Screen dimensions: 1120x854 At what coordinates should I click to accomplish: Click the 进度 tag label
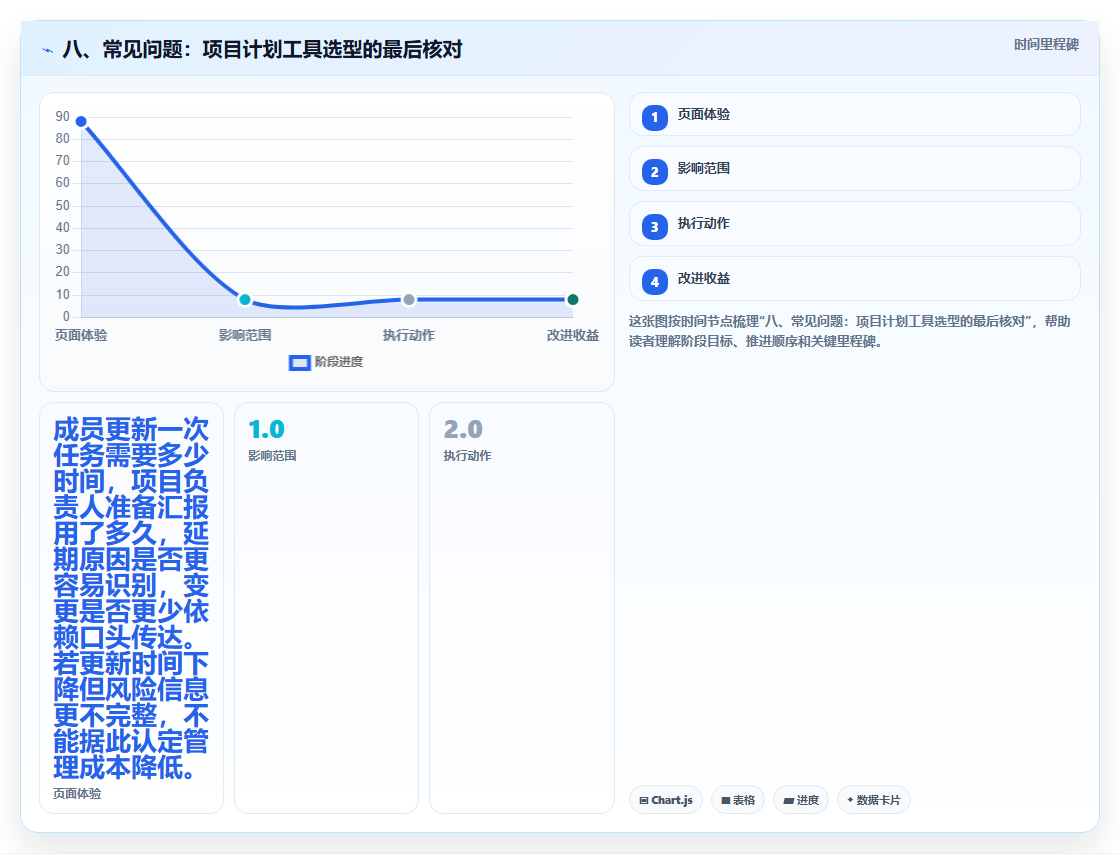click(808, 800)
